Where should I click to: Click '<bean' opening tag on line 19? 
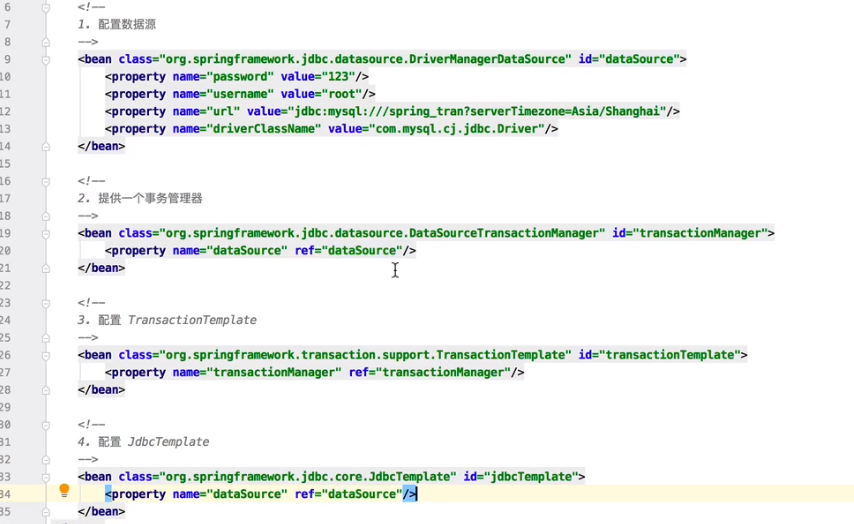coord(95,234)
